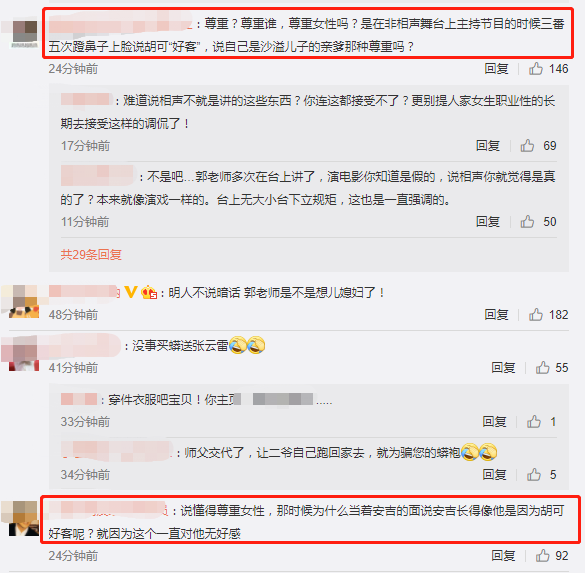Open avatar of bottom highlighted commenter
Viewport: 585px width, 573px height.
click(24, 519)
